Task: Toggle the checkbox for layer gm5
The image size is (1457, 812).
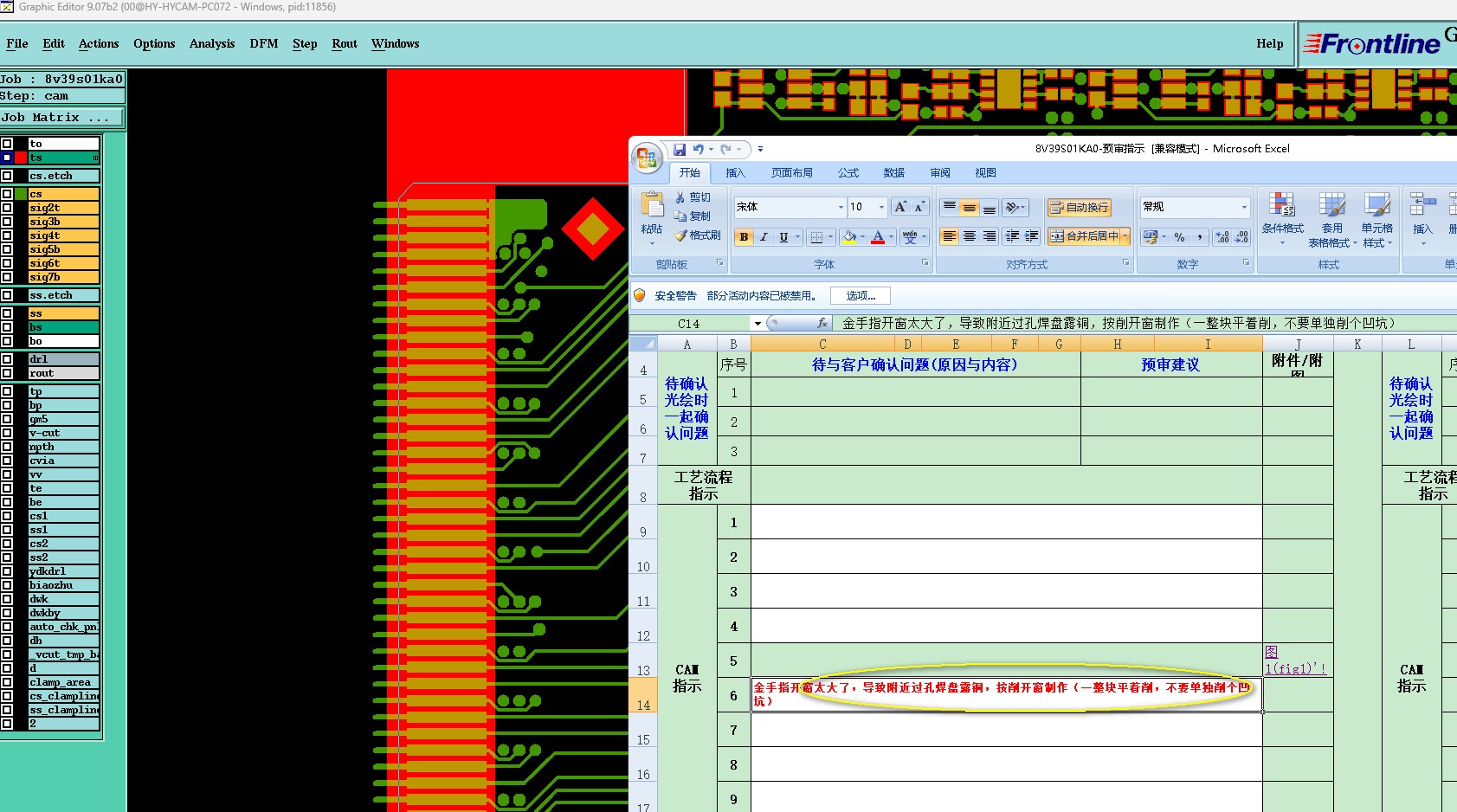Action: [x=7, y=419]
